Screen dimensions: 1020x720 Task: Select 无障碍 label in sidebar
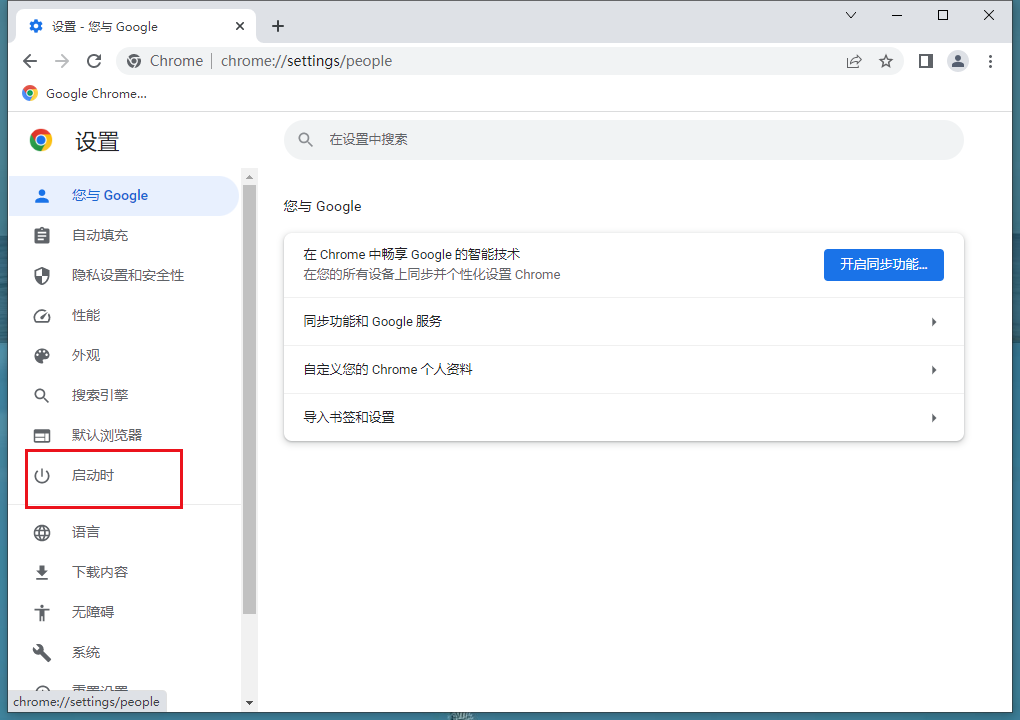[93, 612]
